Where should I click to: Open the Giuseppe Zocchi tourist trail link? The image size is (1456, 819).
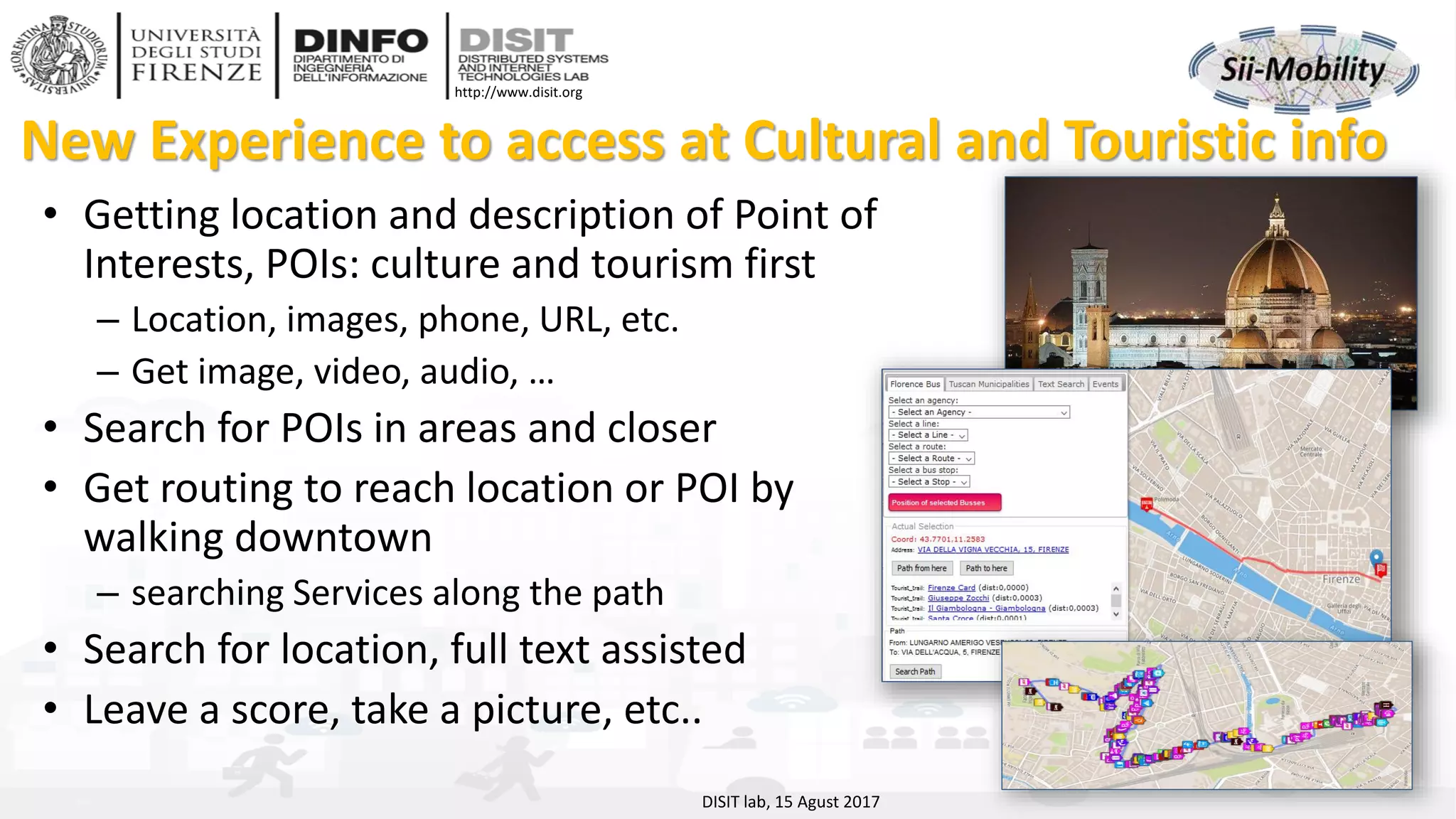pyautogui.click(x=958, y=598)
